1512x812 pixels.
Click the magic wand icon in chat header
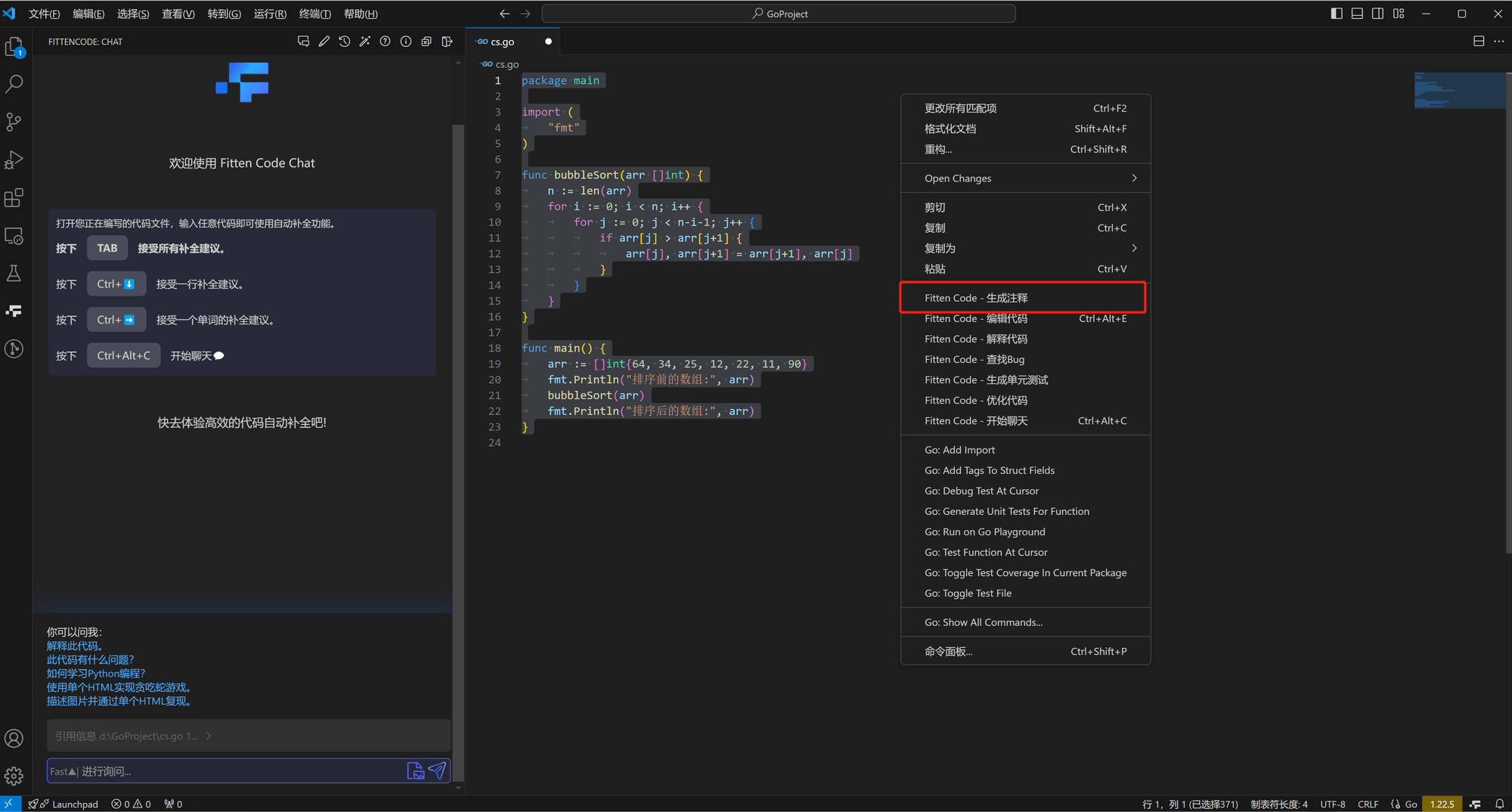365,42
